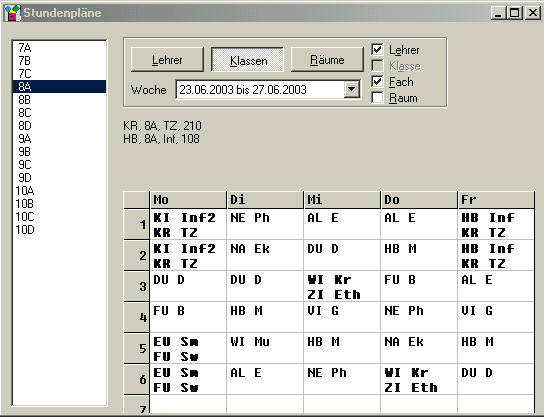Select class 10D in the list
This screenshot has width=544, height=417.
point(59,230)
